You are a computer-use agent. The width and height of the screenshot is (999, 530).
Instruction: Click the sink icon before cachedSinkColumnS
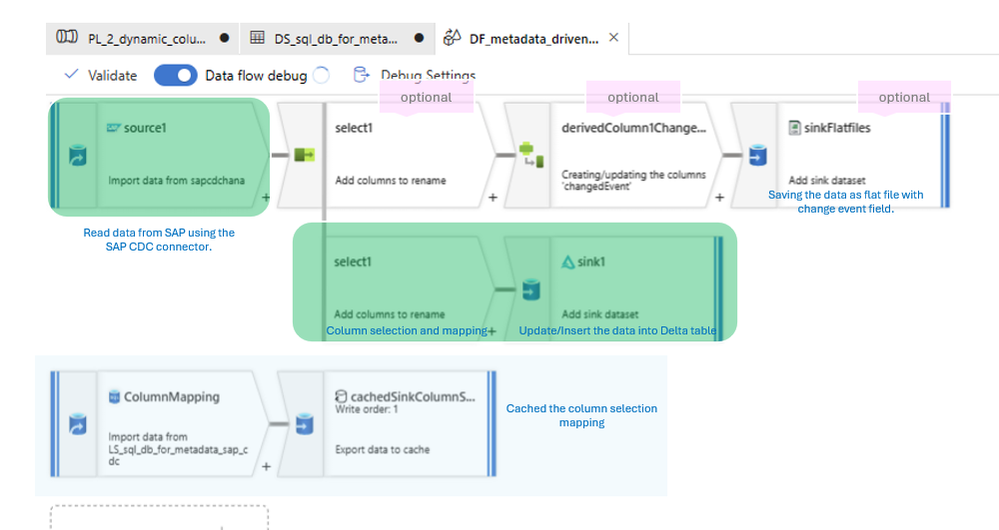(305, 424)
